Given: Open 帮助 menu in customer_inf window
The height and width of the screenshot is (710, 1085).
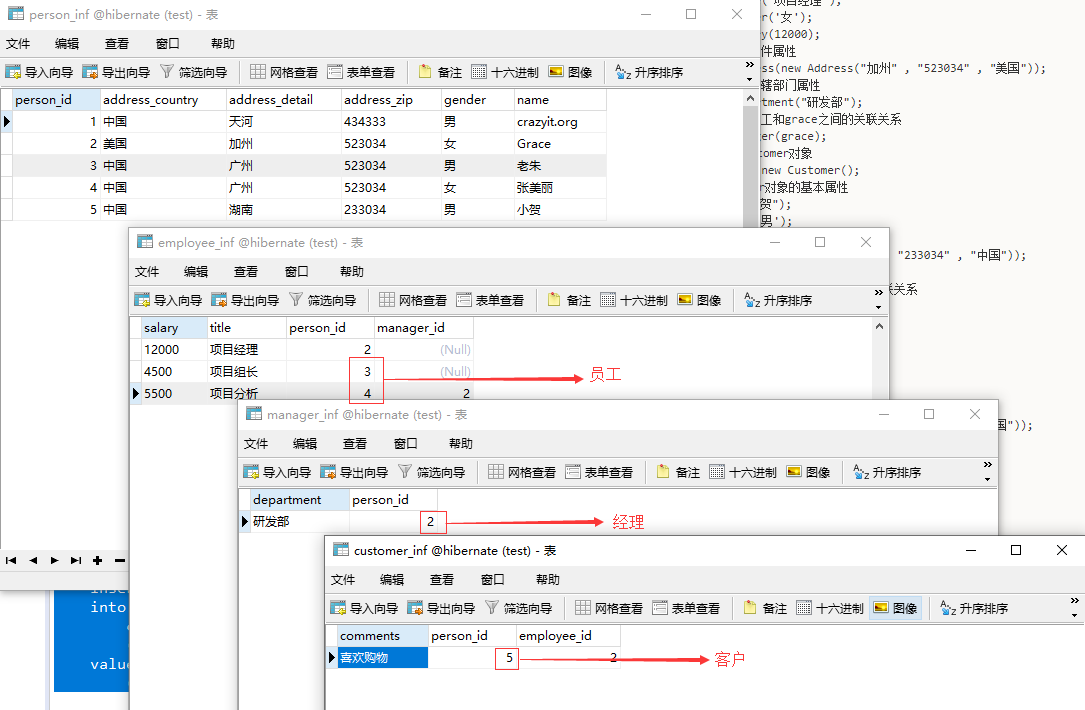Looking at the screenshot, I should (547, 580).
